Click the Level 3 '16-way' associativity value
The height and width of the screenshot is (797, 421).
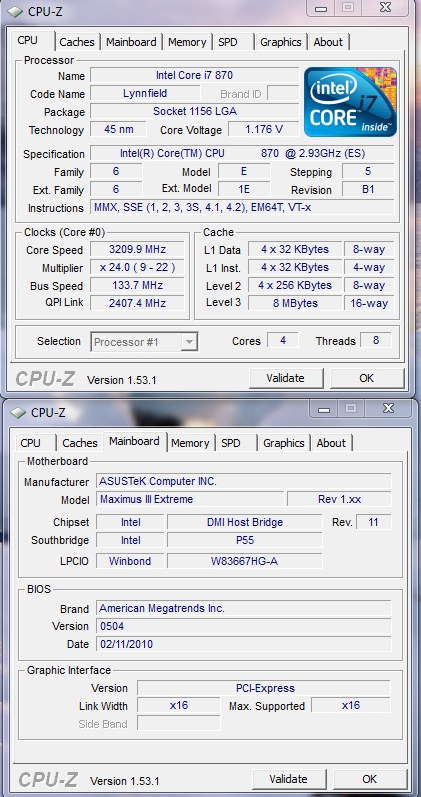point(369,303)
